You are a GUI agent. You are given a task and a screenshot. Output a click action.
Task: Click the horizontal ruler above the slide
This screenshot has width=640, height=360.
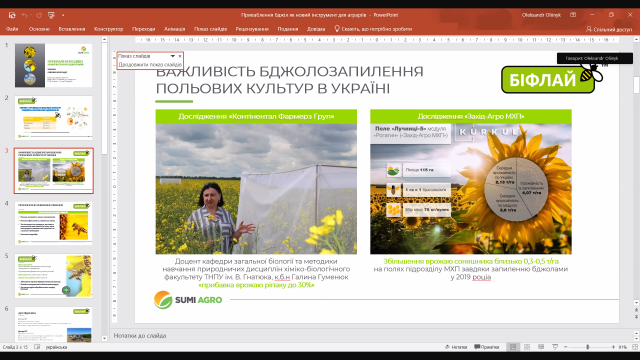[378, 40]
